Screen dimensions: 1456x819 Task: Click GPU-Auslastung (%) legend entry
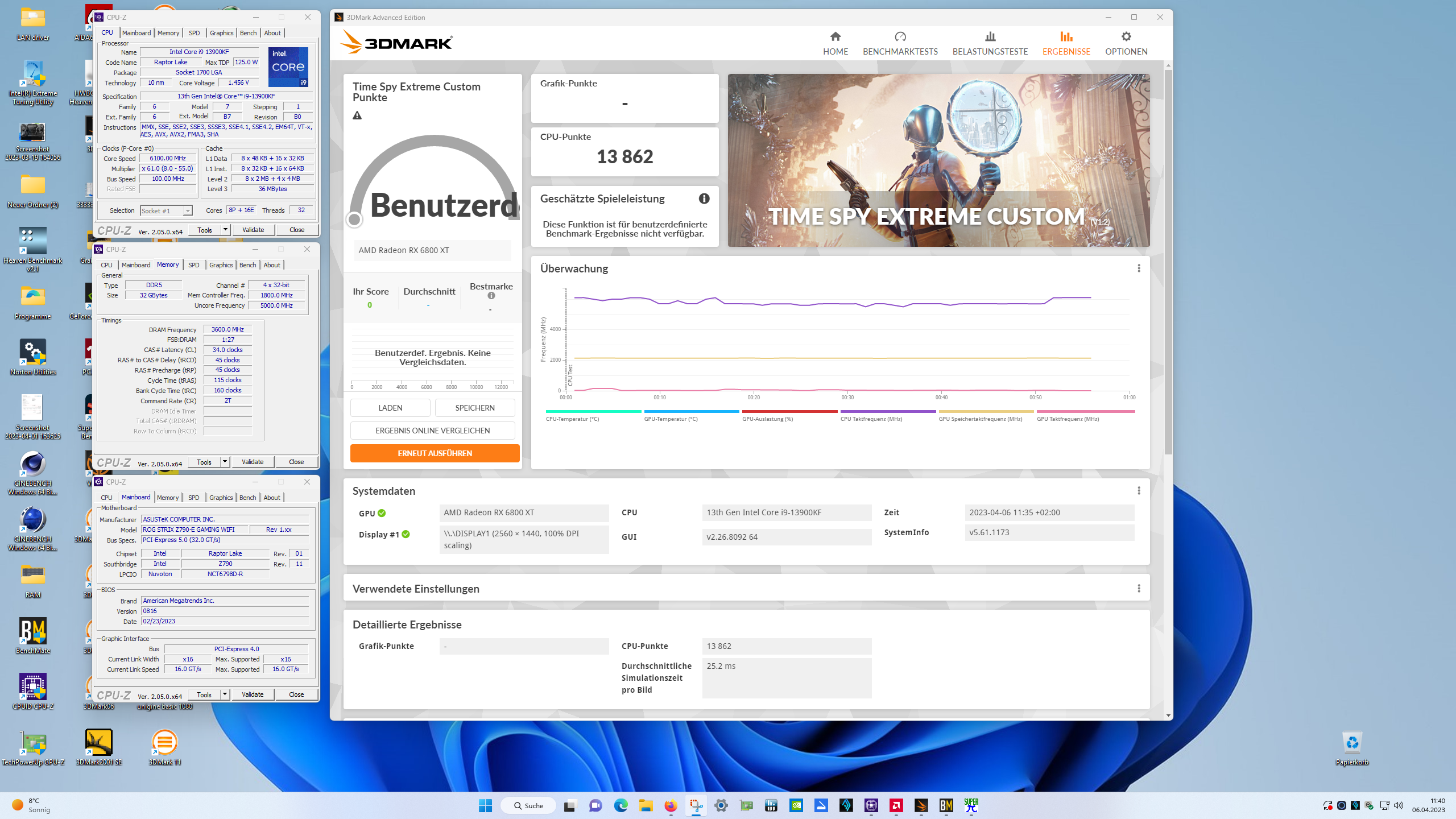point(789,416)
